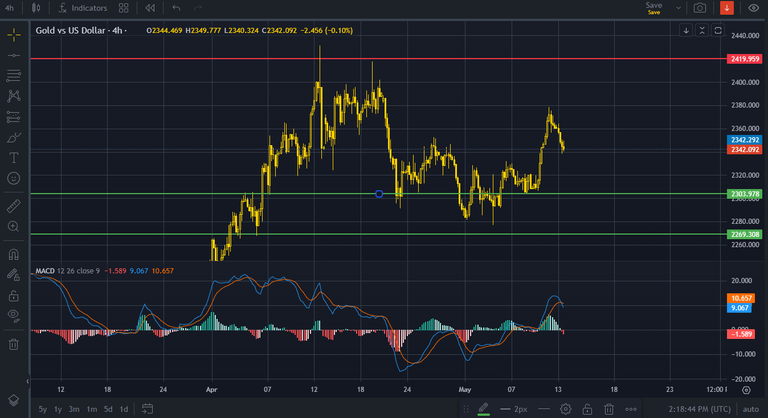Toggle lock all drawings padlock
The width and height of the screenshot is (768, 418).
14,295
